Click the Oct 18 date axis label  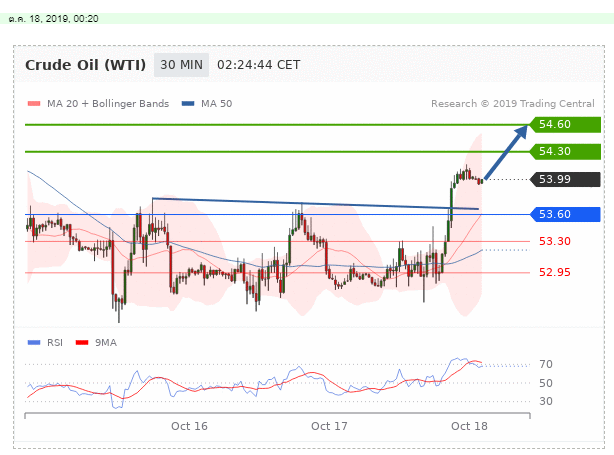click(x=469, y=426)
